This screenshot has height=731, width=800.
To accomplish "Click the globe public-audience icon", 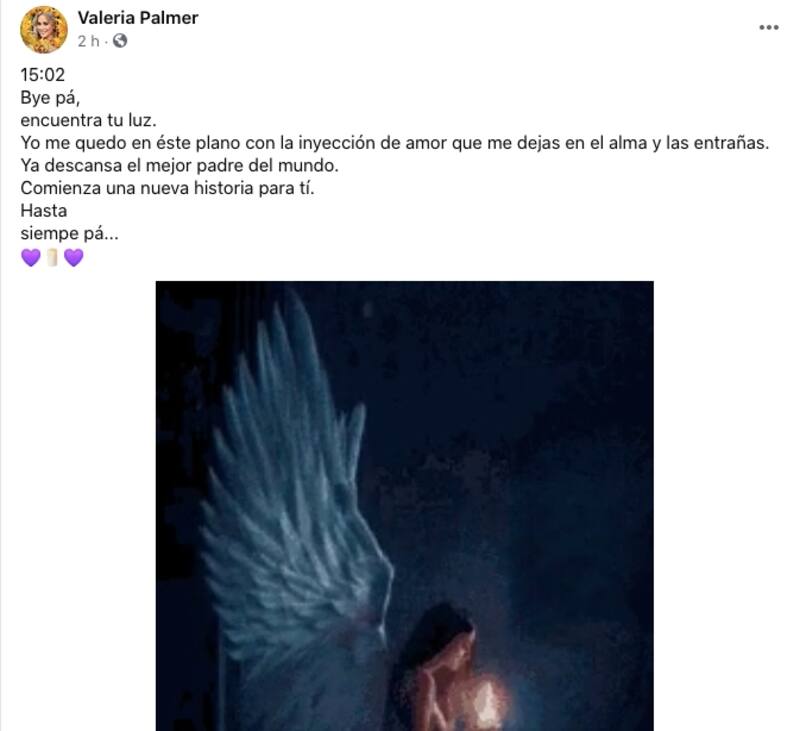I will click(120, 41).
